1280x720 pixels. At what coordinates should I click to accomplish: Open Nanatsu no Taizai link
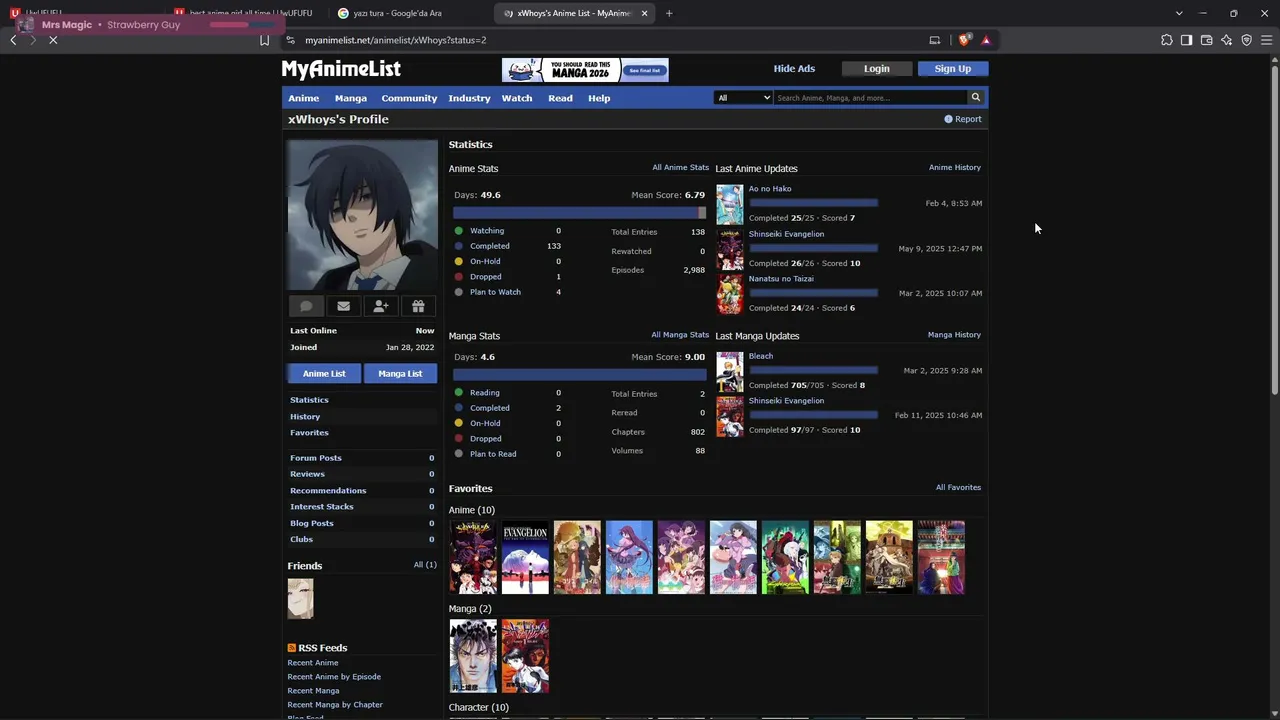point(781,279)
